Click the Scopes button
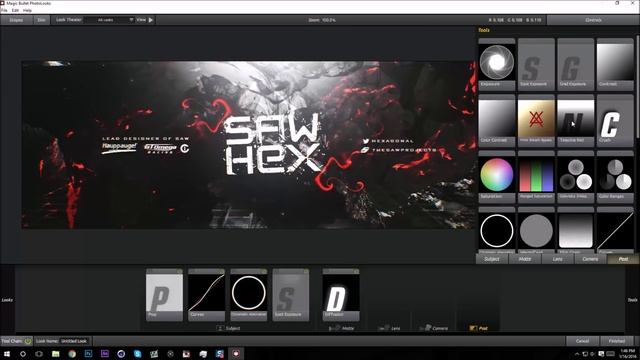This screenshot has width=640, height=360. pos(16,20)
